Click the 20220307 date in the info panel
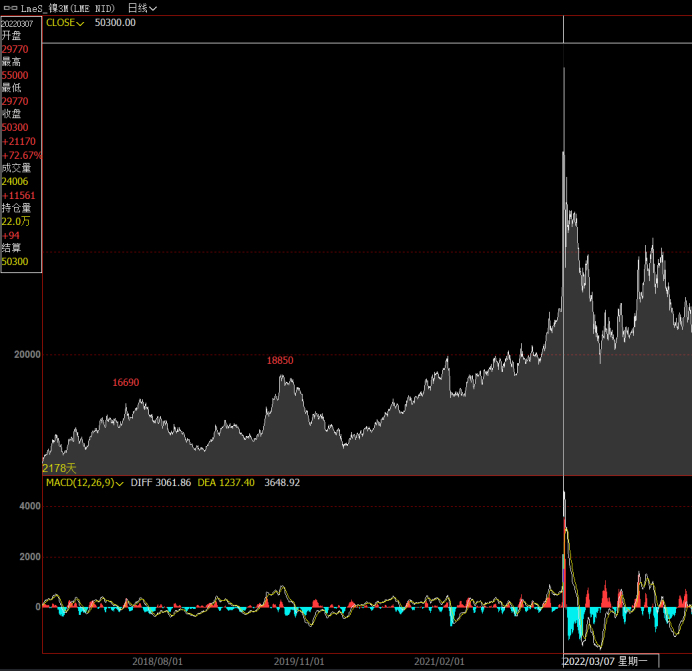Viewport: 692px width, 671px height. click(17, 23)
